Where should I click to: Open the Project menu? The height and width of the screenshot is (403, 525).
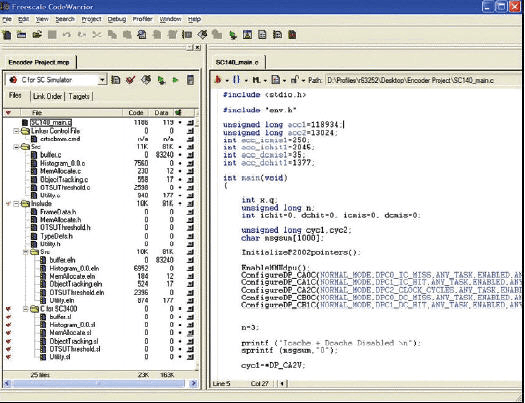[91, 19]
